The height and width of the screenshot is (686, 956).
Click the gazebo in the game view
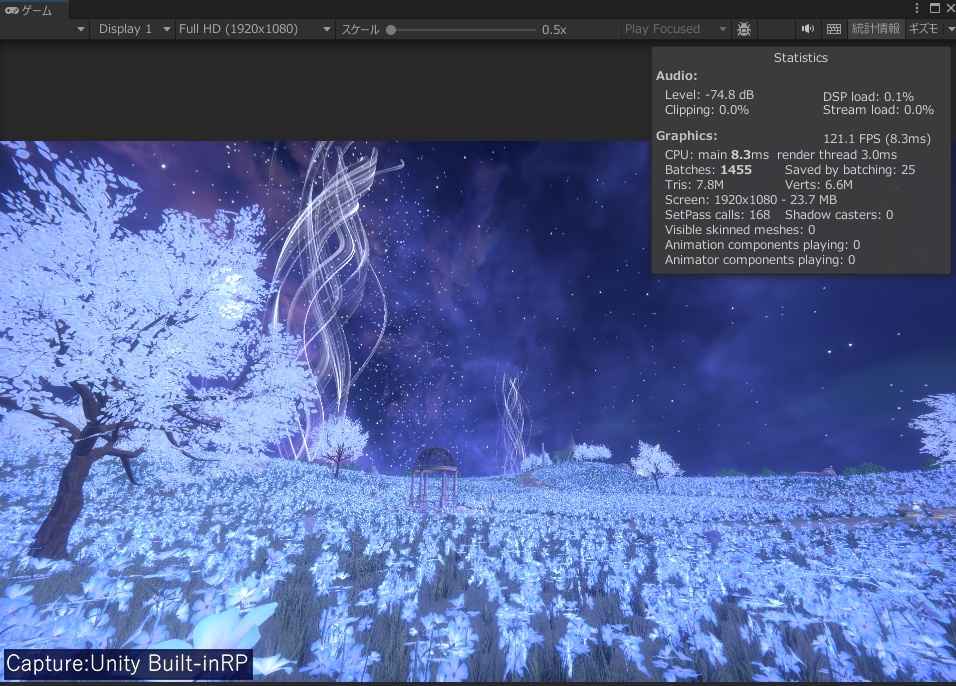(x=434, y=477)
